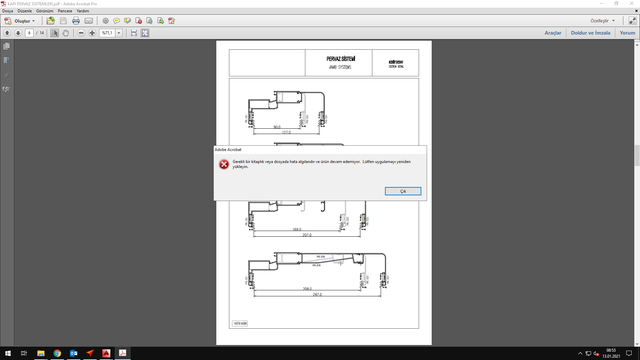
Task: Click the print icon
Action: [76, 21]
